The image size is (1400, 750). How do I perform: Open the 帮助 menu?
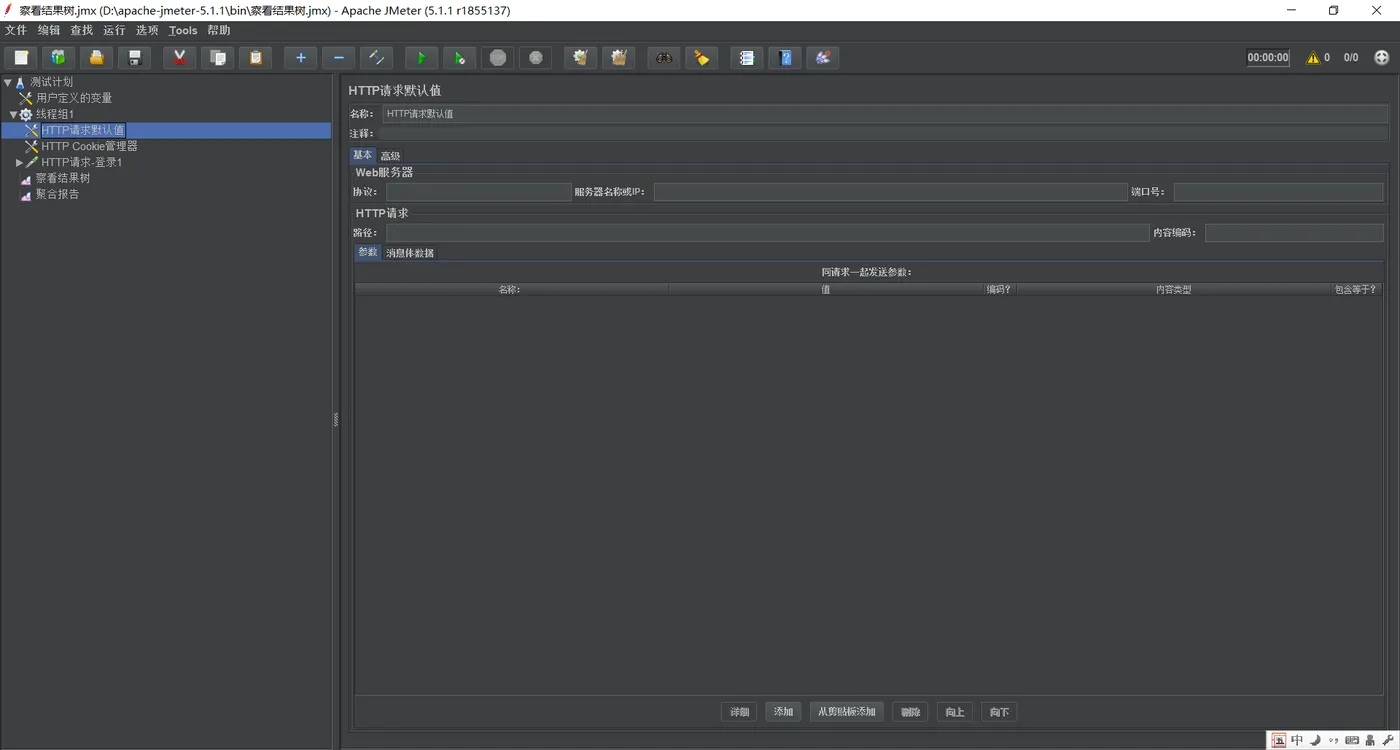tap(219, 30)
